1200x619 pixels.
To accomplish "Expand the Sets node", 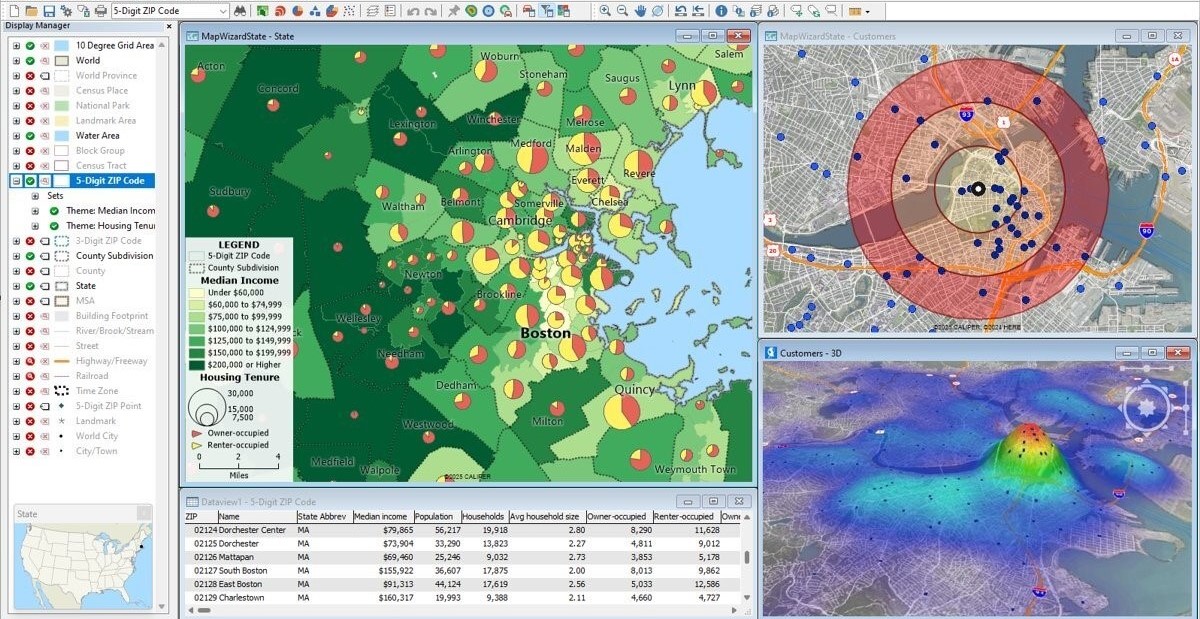I will pyautogui.click(x=35, y=196).
